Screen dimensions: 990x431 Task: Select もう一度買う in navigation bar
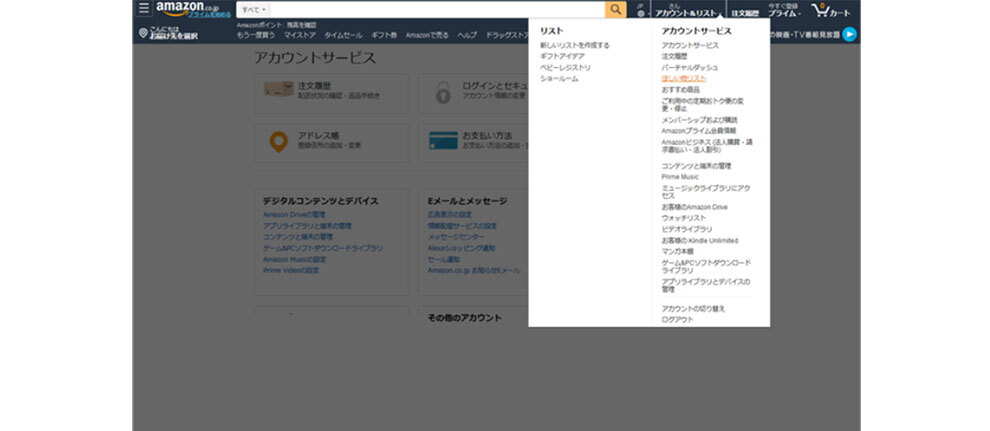point(256,35)
